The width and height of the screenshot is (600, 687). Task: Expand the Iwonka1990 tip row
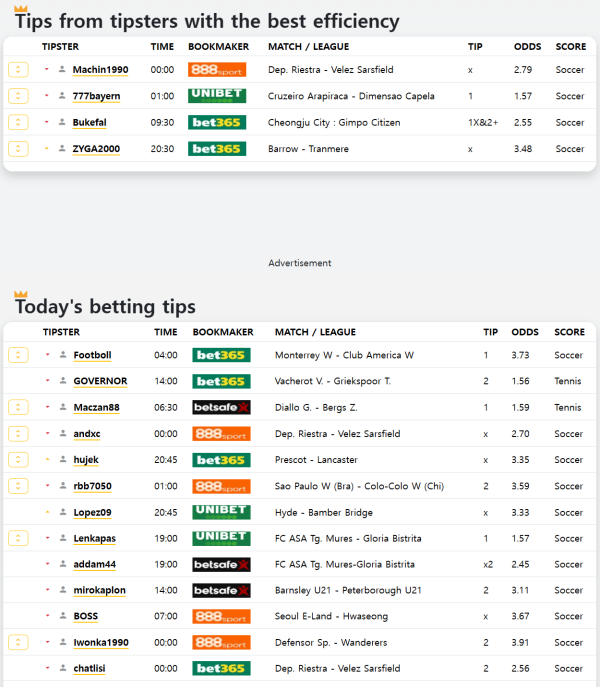pyautogui.click(x=18, y=642)
